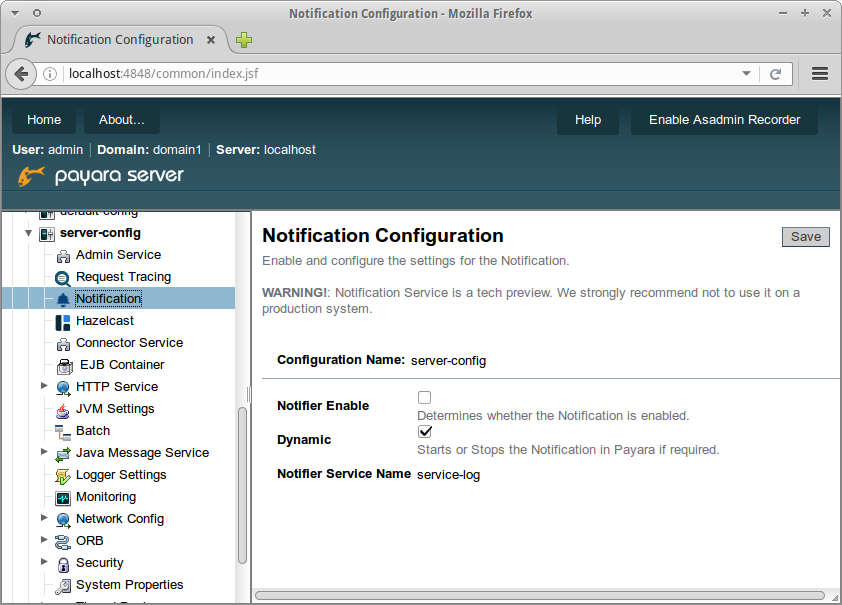Select the Notification bell icon in sidebar
Image resolution: width=842 pixels, height=605 pixels.
point(62,298)
